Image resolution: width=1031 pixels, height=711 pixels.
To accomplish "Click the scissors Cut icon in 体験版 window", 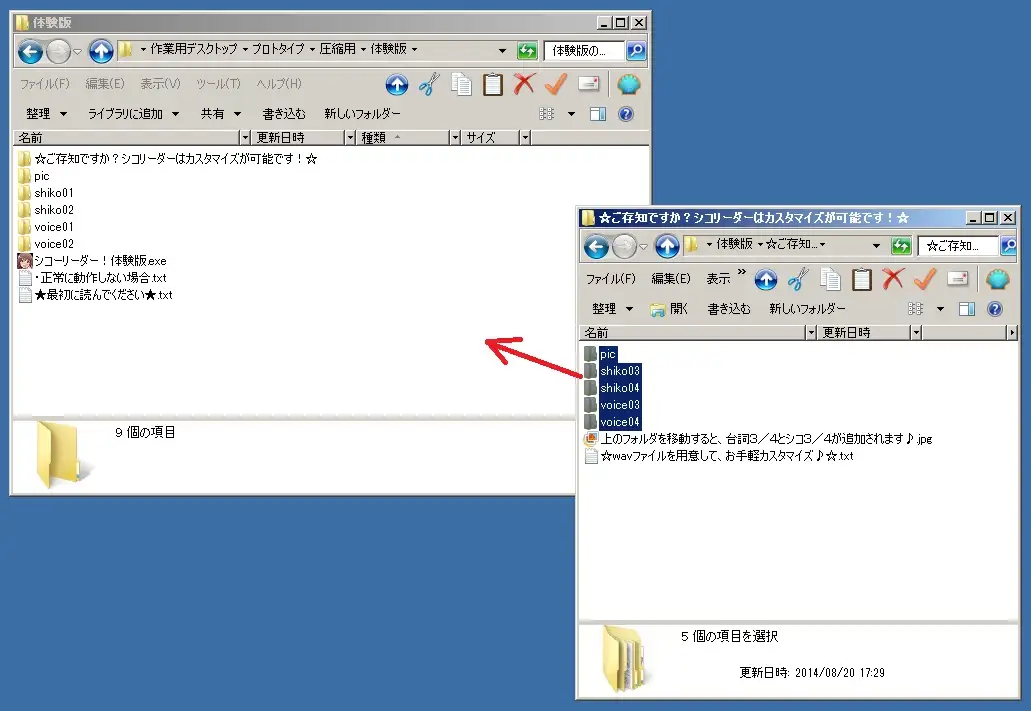I will click(429, 84).
